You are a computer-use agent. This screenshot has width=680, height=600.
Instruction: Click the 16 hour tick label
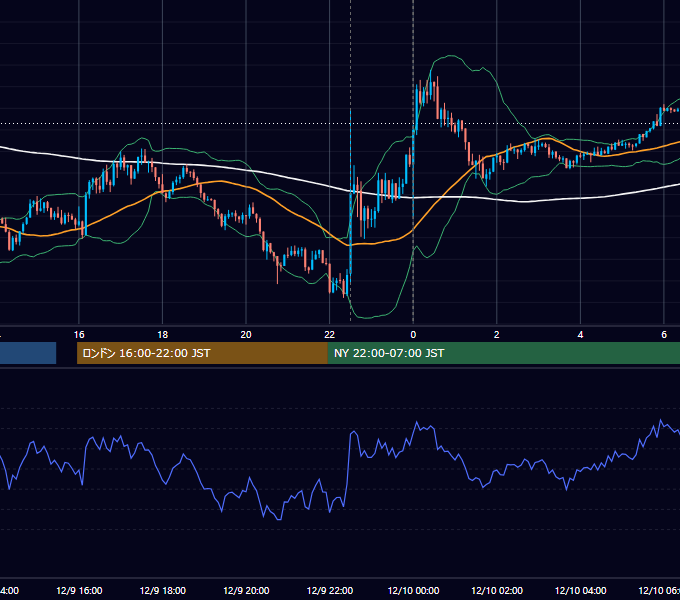[x=79, y=334]
